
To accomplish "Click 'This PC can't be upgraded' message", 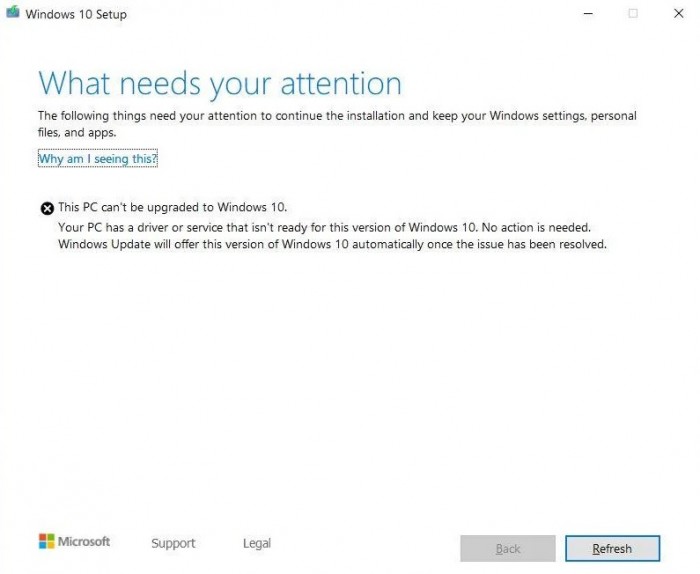I will click(172, 207).
